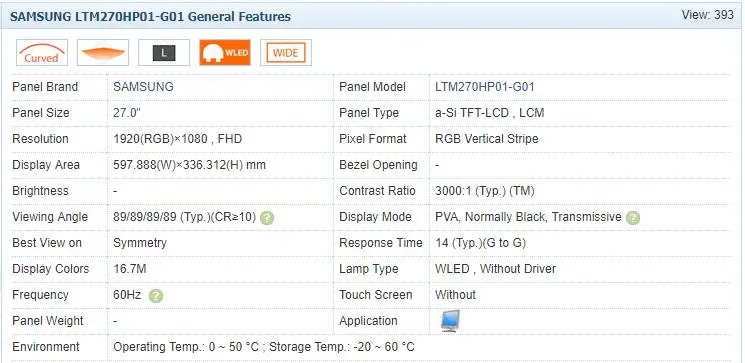
Task: Click the 3000:1 (Typ.) (TM) contrast ratio
Action: point(485,191)
